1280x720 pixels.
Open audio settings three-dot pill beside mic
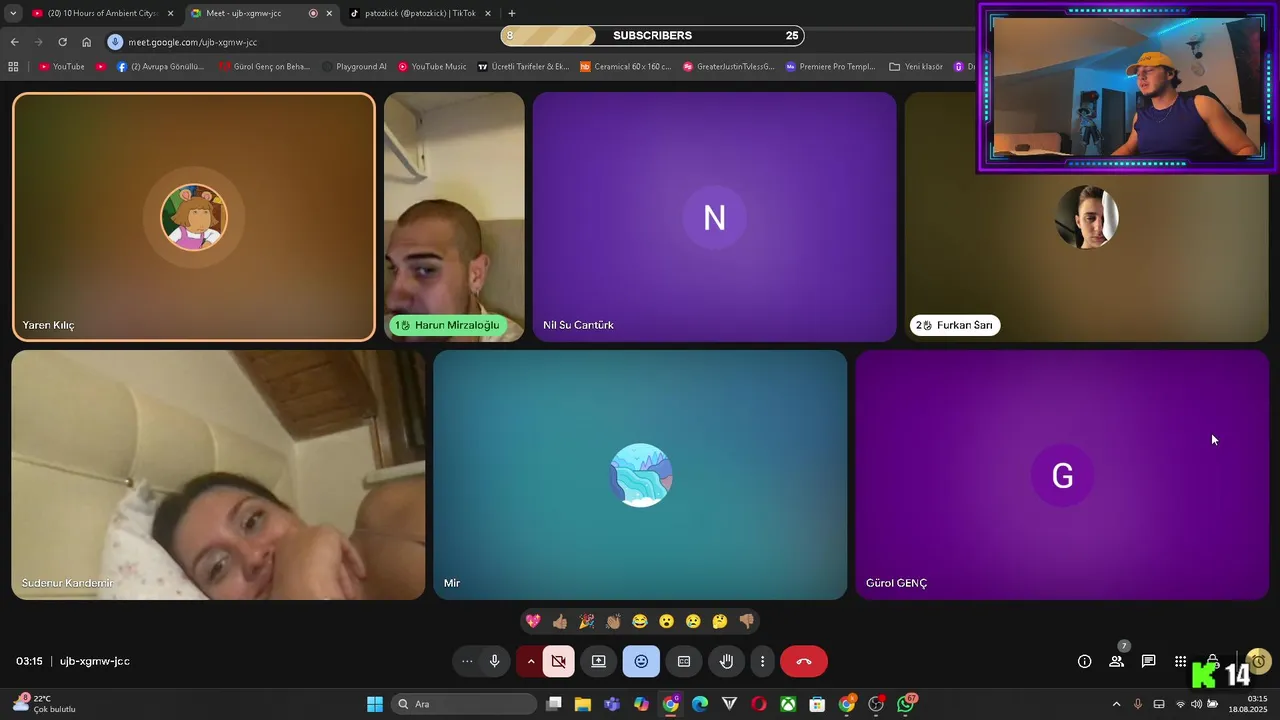click(x=466, y=661)
